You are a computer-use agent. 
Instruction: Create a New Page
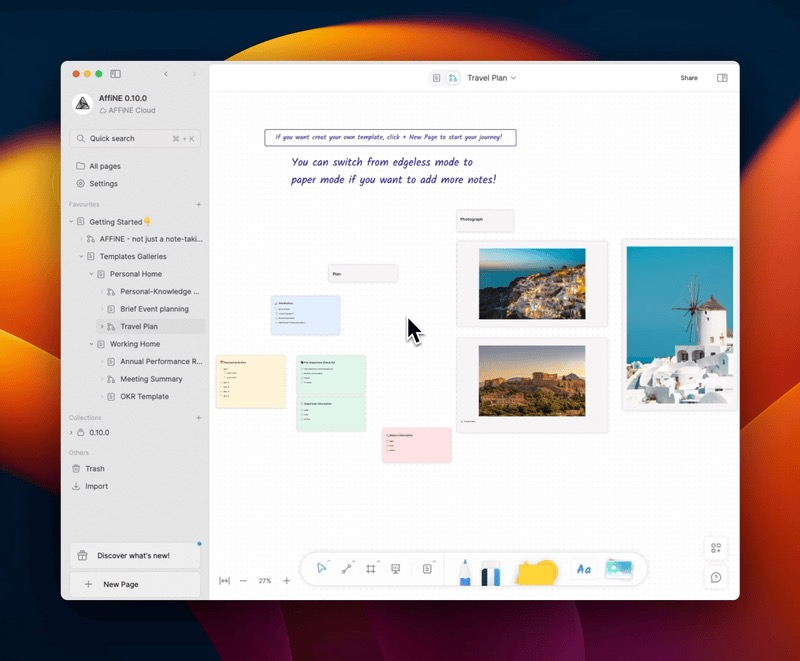point(135,584)
